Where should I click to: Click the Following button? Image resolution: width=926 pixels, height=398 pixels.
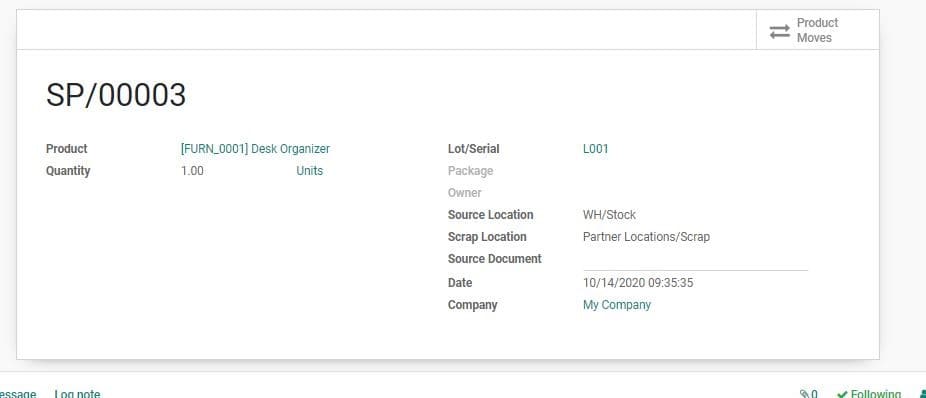(x=869, y=393)
